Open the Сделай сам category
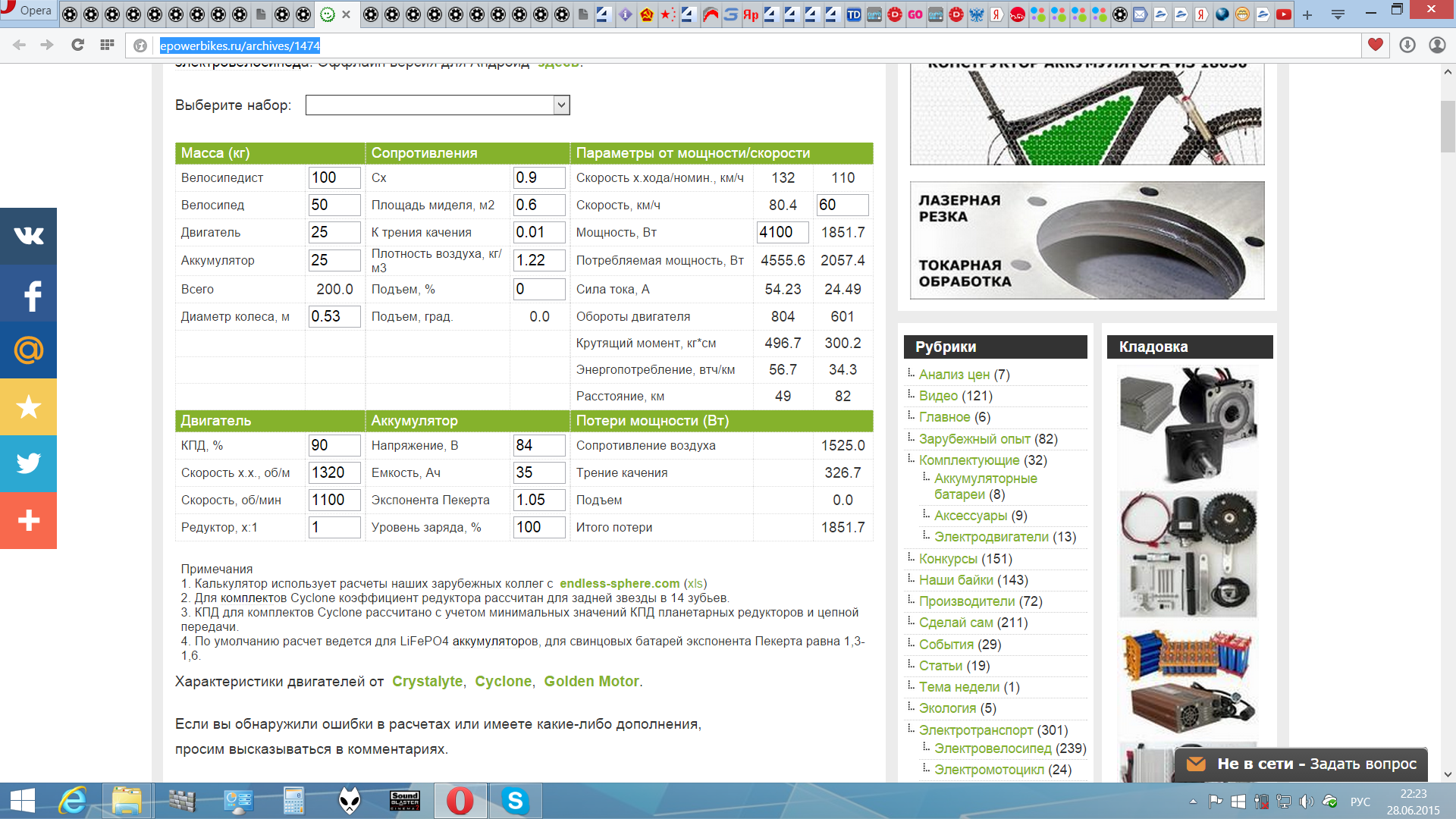 [x=955, y=623]
